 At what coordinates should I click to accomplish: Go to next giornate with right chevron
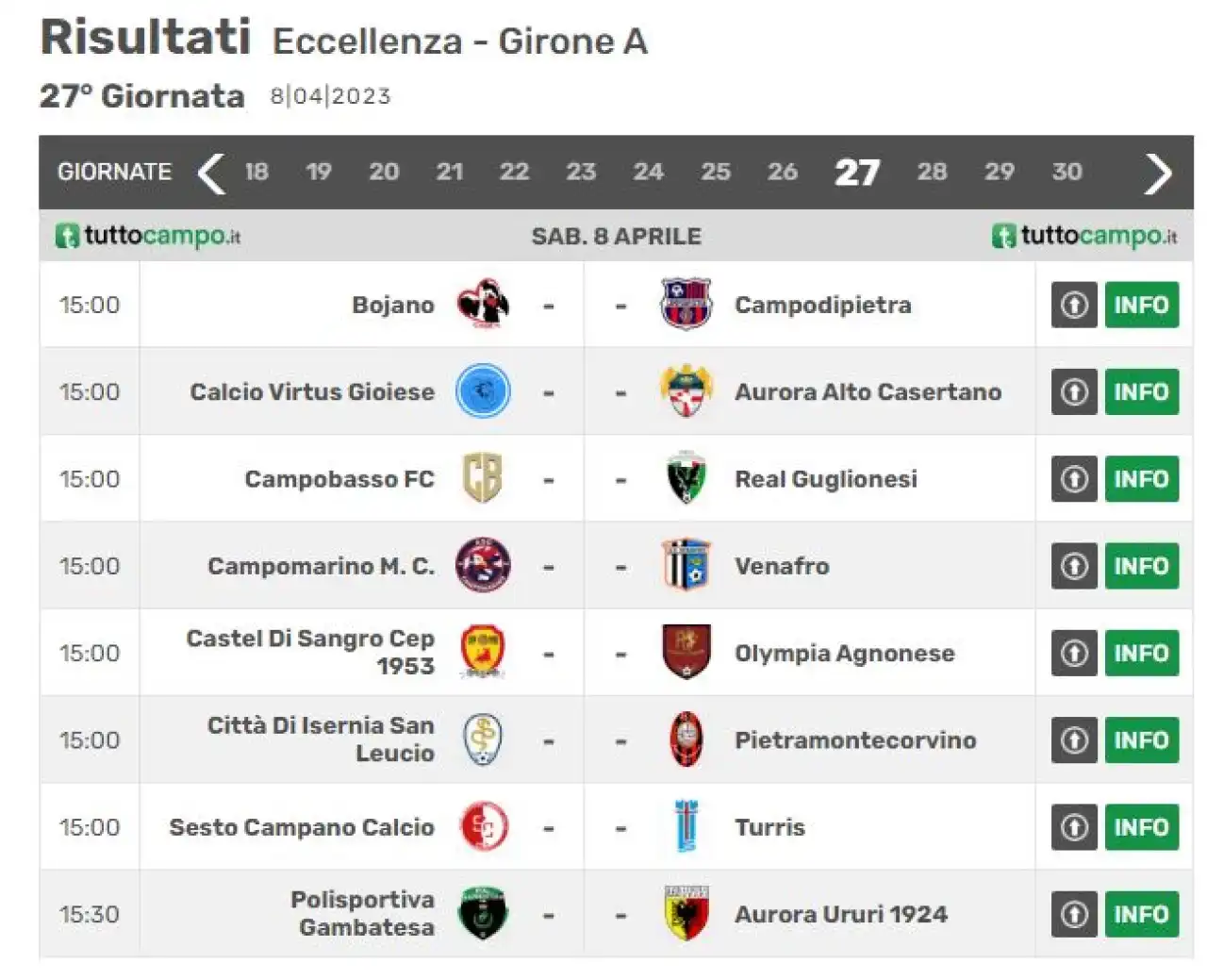[x=1158, y=173]
